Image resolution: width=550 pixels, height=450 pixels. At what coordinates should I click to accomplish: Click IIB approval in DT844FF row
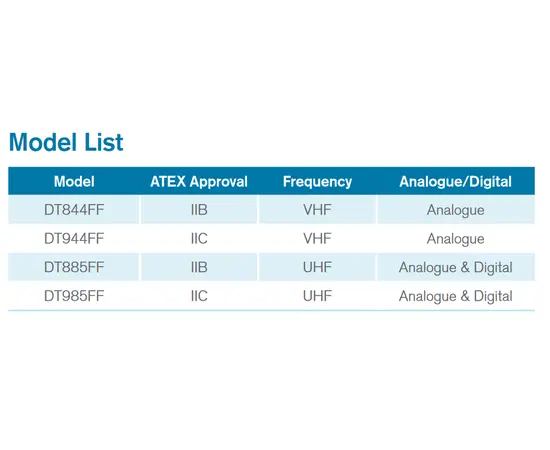(199, 210)
